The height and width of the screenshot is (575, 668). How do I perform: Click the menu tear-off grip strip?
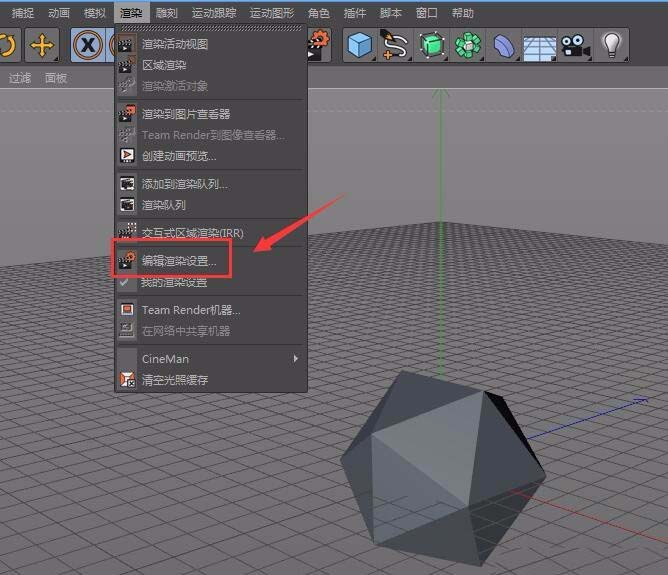[211, 28]
